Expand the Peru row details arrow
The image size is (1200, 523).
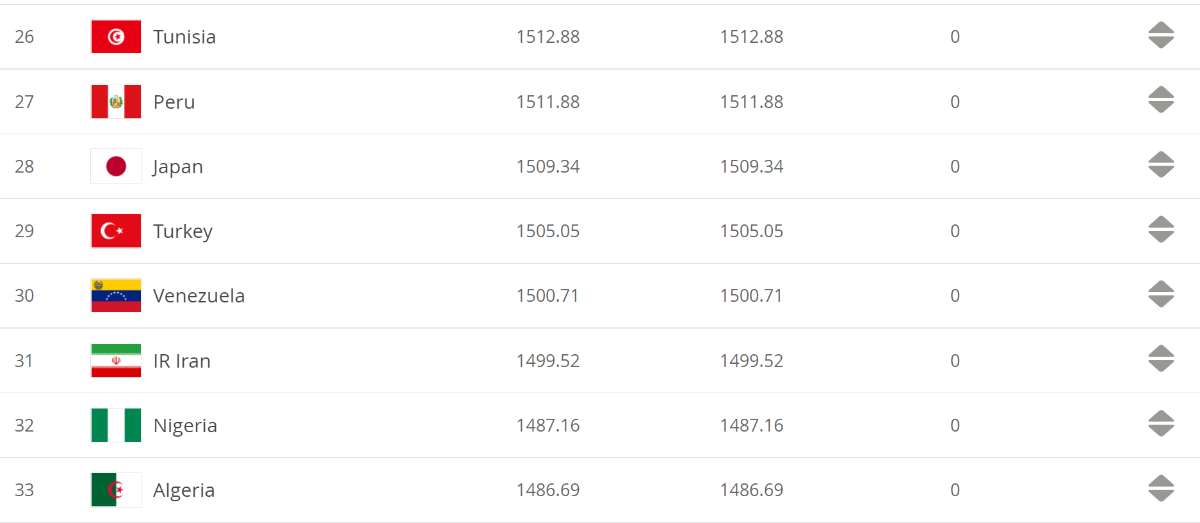(1161, 101)
